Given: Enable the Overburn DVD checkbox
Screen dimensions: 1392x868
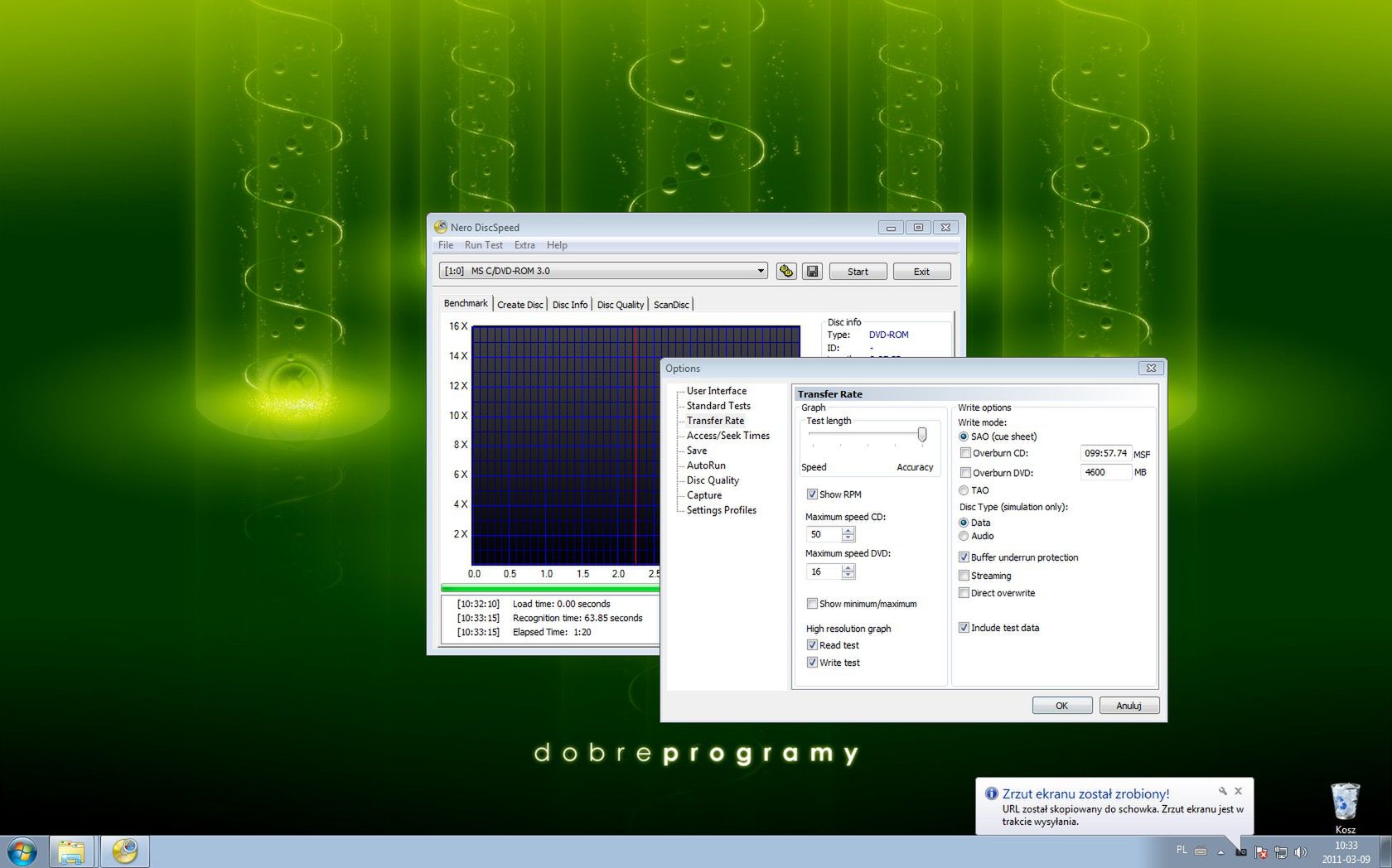Looking at the screenshot, I should pos(965,473).
